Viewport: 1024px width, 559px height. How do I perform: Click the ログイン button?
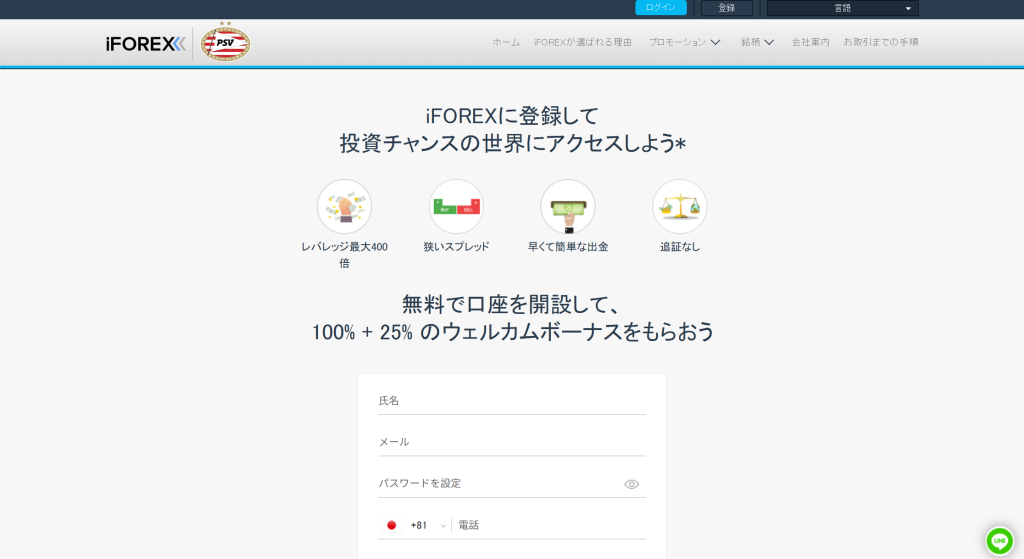click(x=661, y=8)
